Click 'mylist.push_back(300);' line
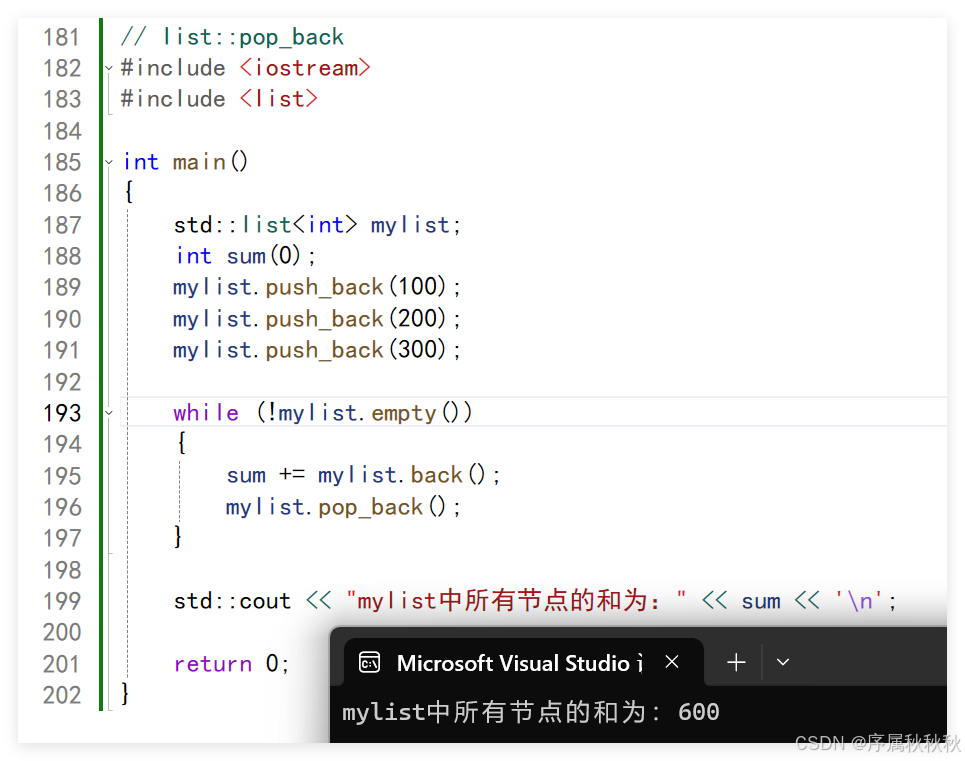 click(316, 350)
